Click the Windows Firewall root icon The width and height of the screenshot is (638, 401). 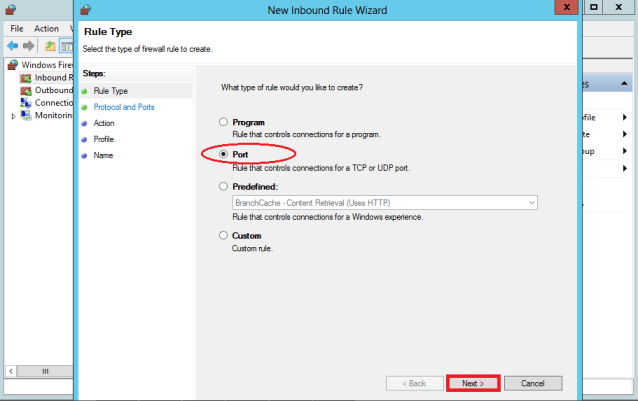pos(12,64)
